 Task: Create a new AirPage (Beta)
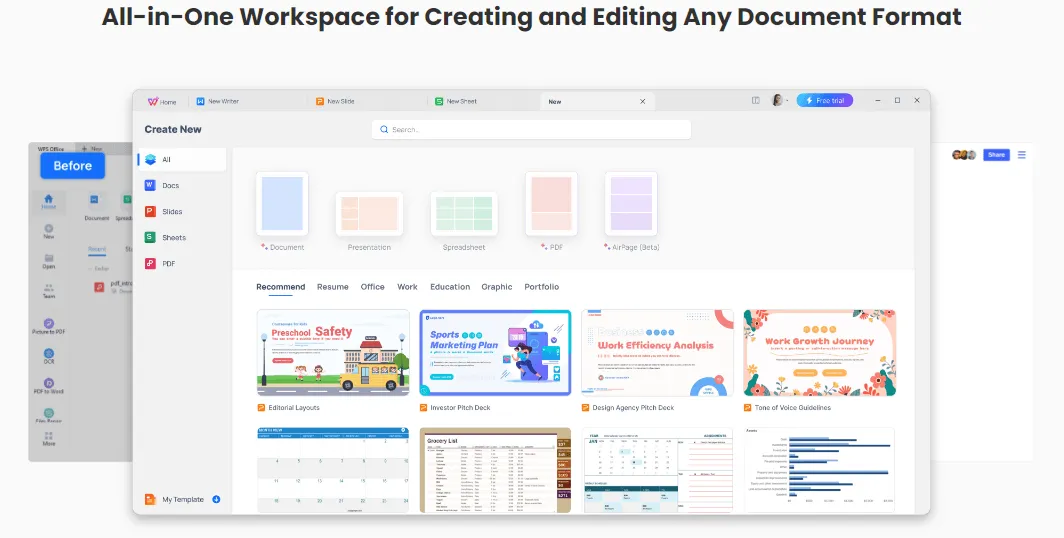pos(631,205)
